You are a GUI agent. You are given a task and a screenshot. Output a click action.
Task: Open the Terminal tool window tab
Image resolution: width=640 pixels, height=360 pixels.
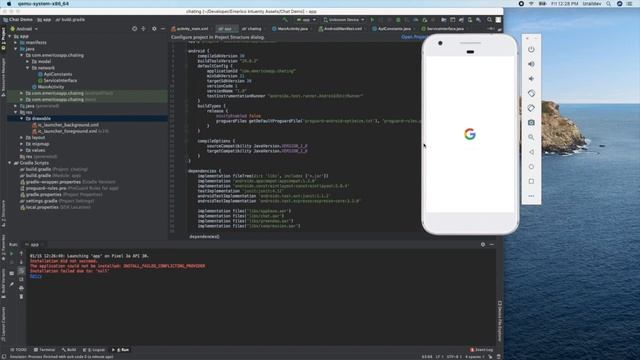(44, 350)
